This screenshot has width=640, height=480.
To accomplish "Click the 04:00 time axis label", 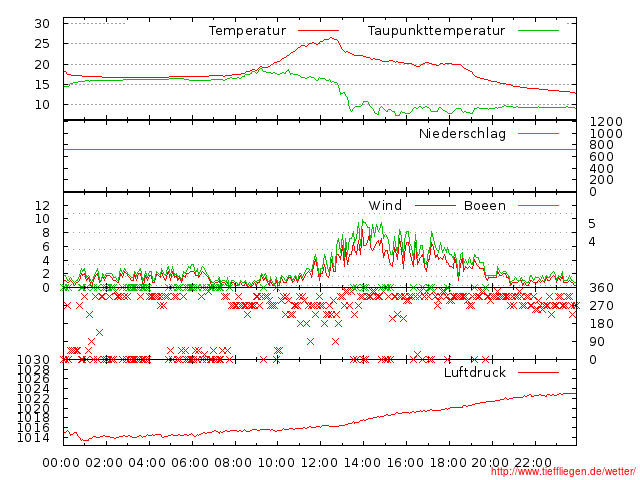I will pos(147,463).
